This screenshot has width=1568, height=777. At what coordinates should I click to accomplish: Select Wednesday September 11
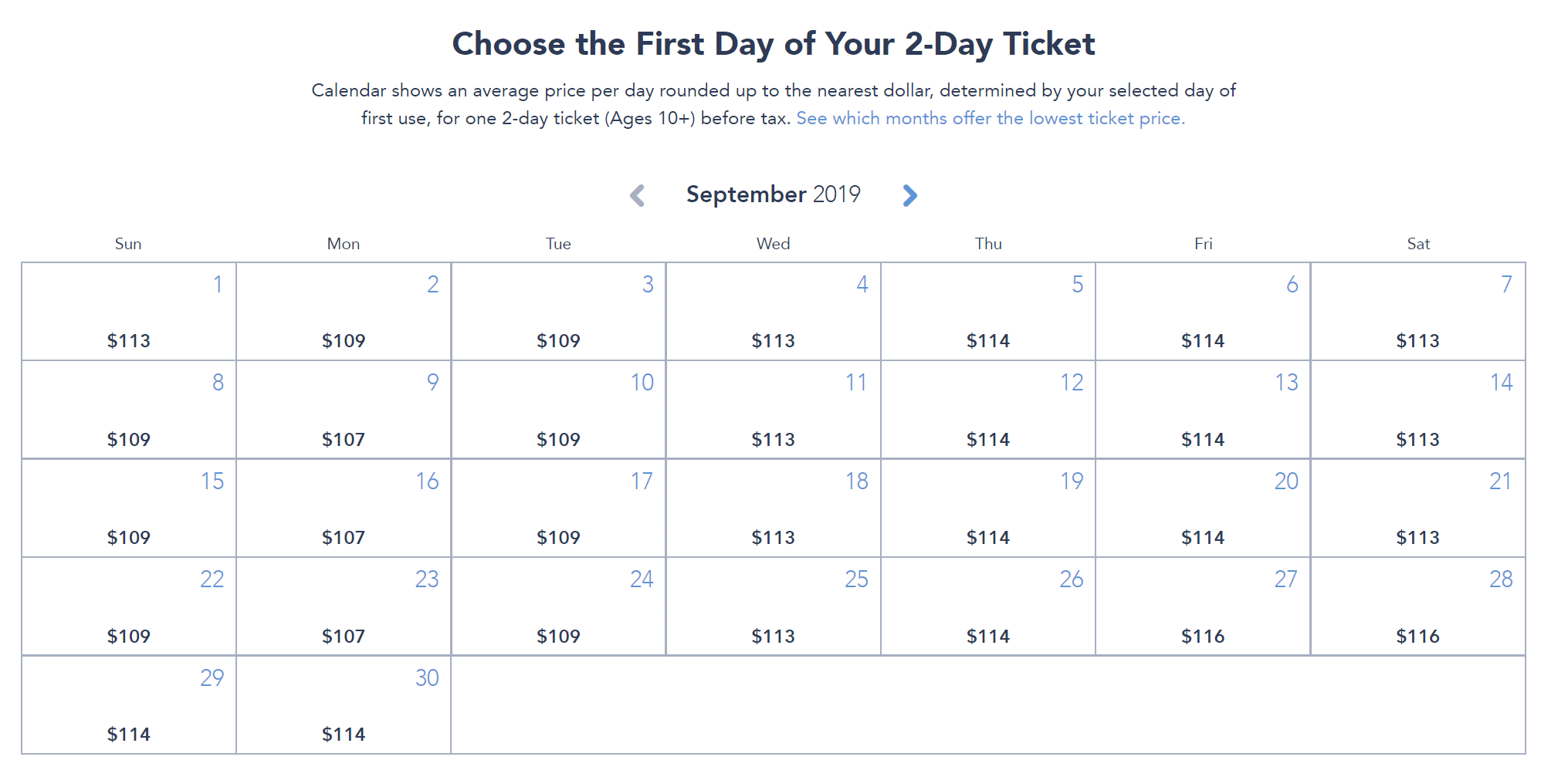773,410
